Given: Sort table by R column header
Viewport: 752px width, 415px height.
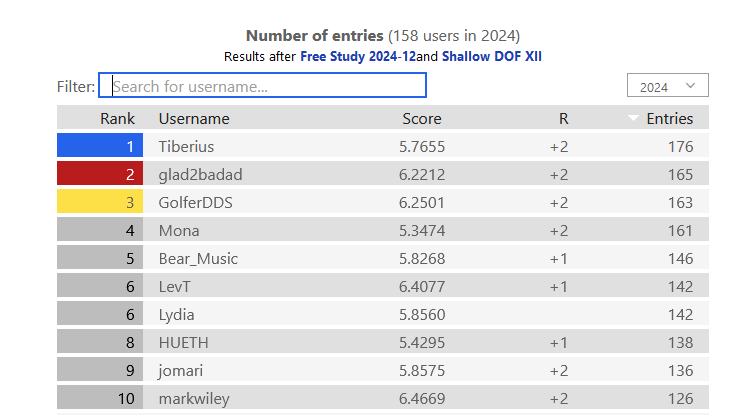Looking at the screenshot, I should tap(564, 119).
